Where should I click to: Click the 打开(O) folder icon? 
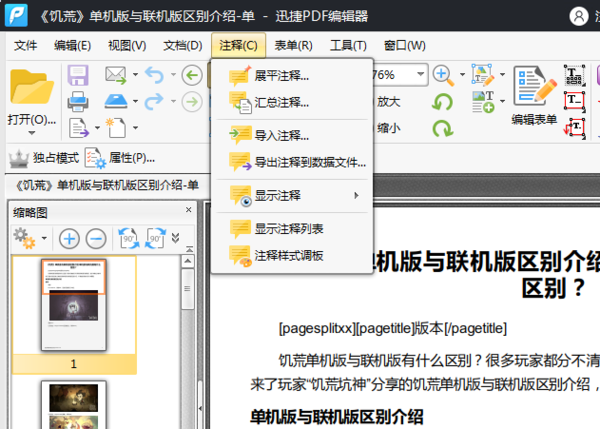[32, 87]
